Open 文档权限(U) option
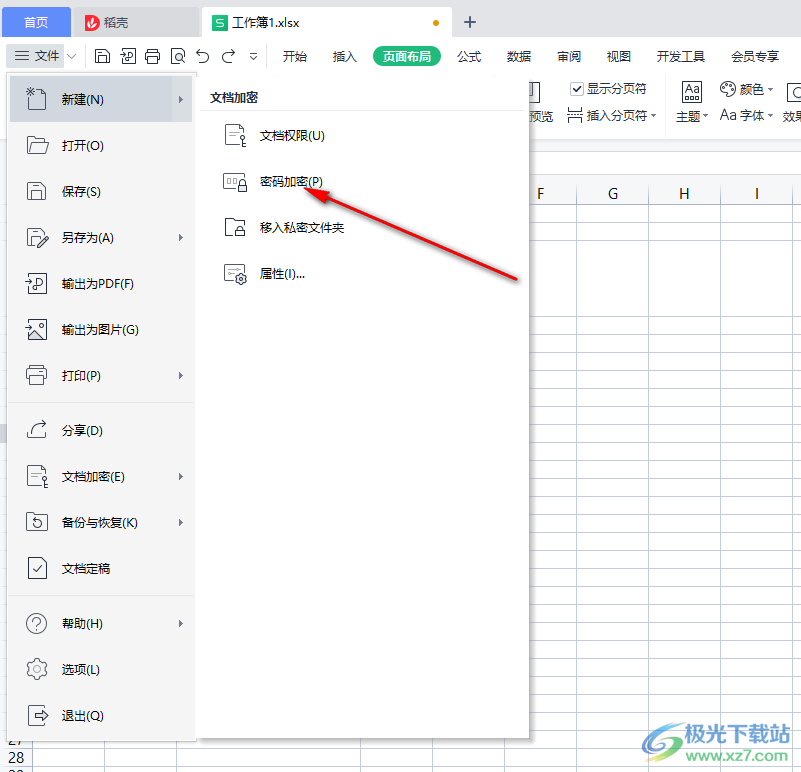This screenshot has width=801, height=772. [x=292, y=136]
